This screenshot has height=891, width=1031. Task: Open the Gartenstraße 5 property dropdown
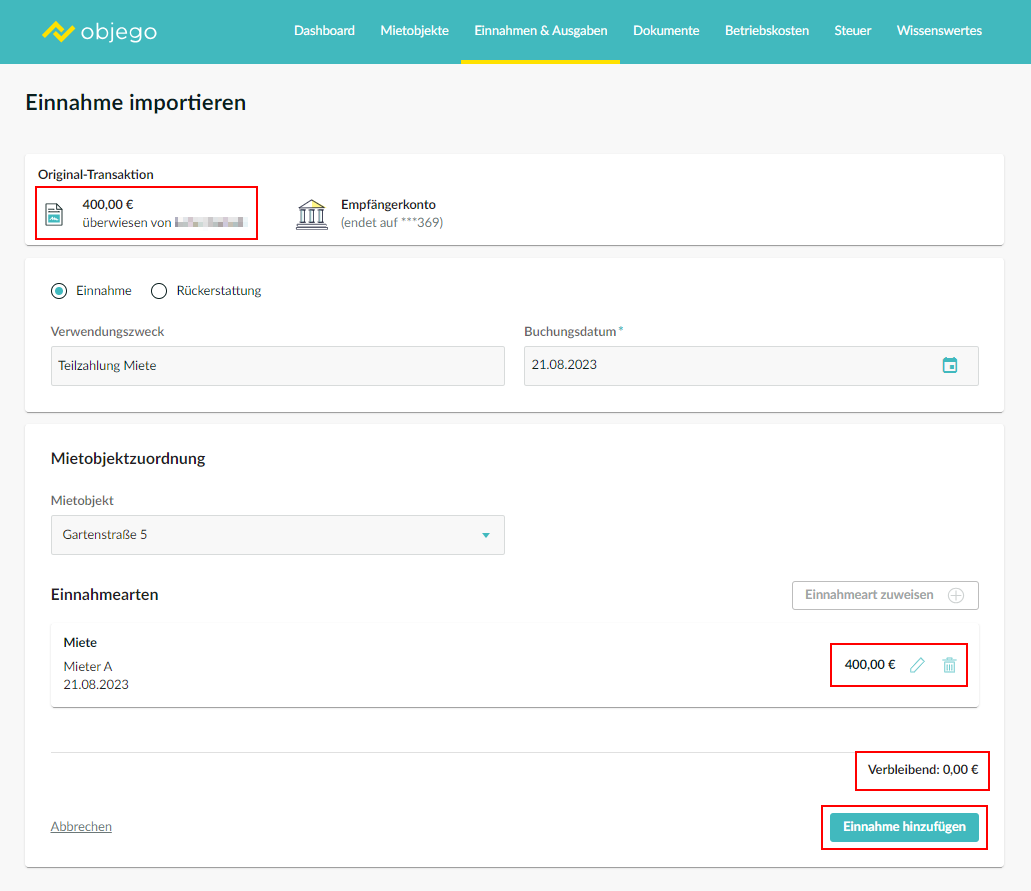[277, 535]
